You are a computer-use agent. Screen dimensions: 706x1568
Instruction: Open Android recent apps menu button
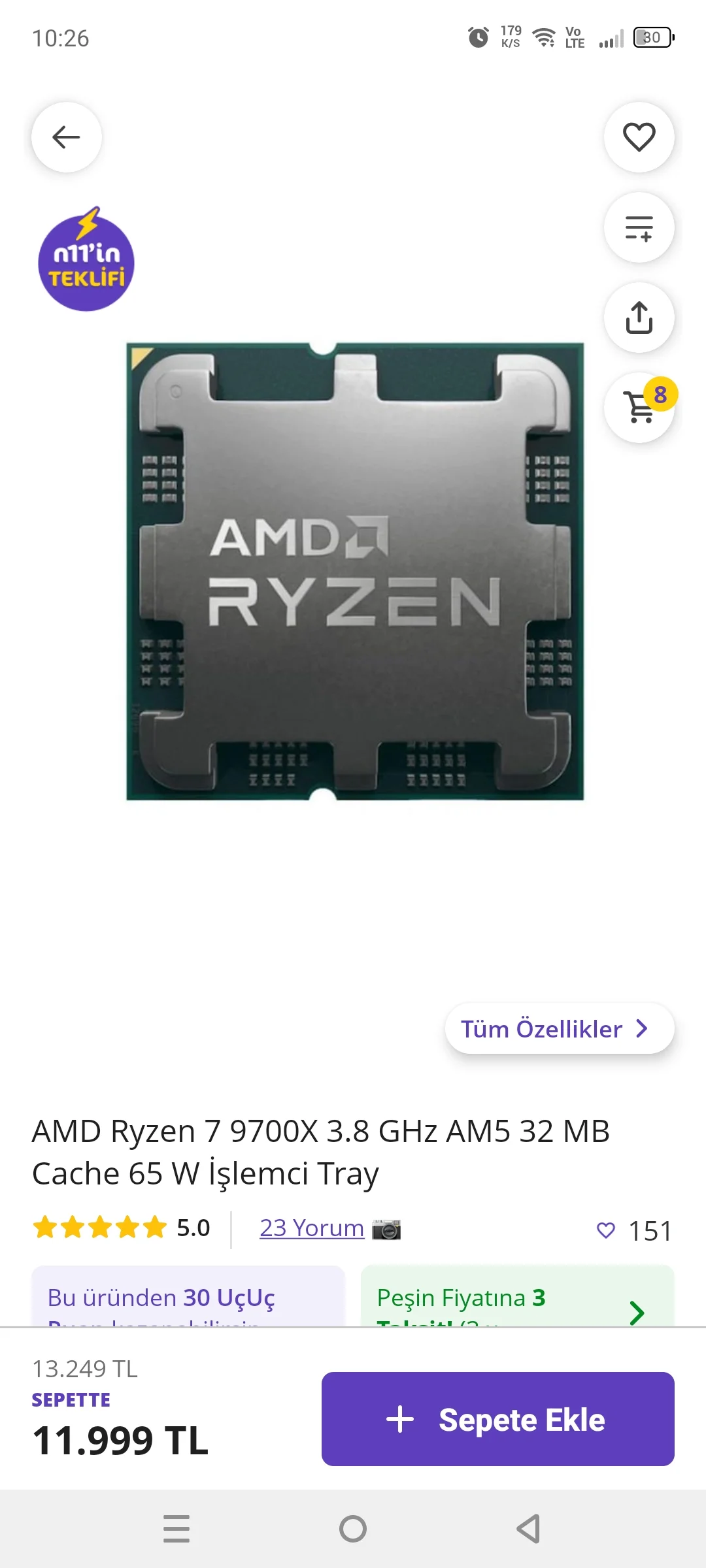(176, 1529)
